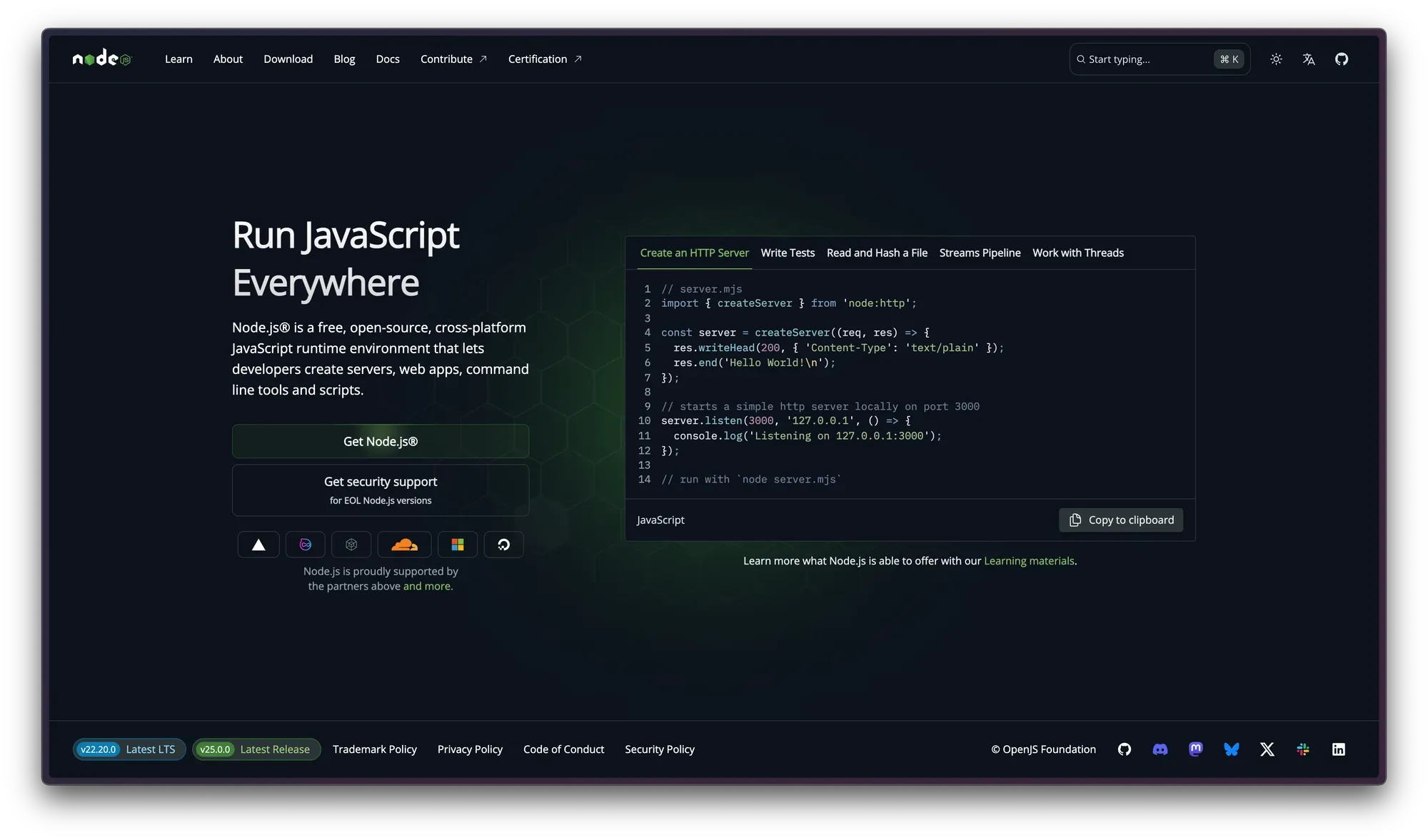Viewport: 1428px width, 840px height.
Task: Open the Bluesky profile in the footer
Action: click(1232, 749)
